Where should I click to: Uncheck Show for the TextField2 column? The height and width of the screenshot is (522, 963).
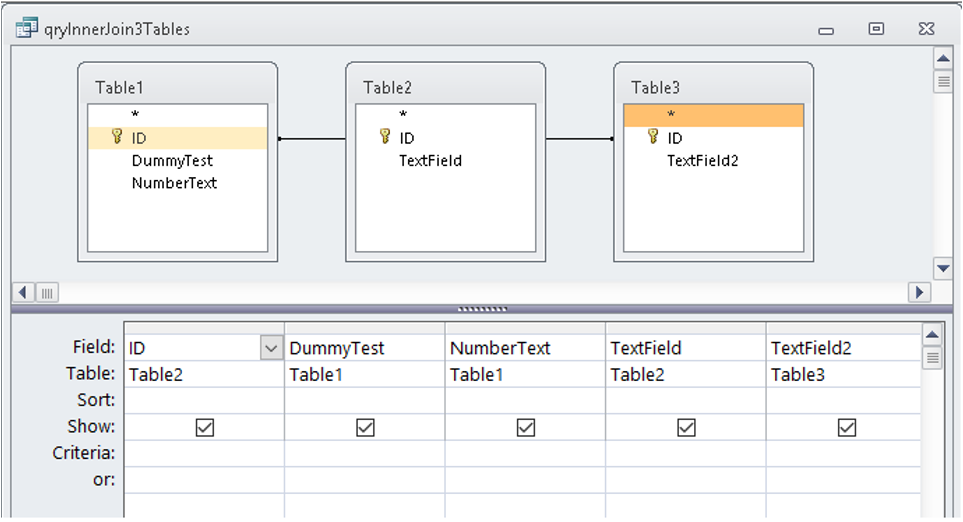(x=847, y=427)
